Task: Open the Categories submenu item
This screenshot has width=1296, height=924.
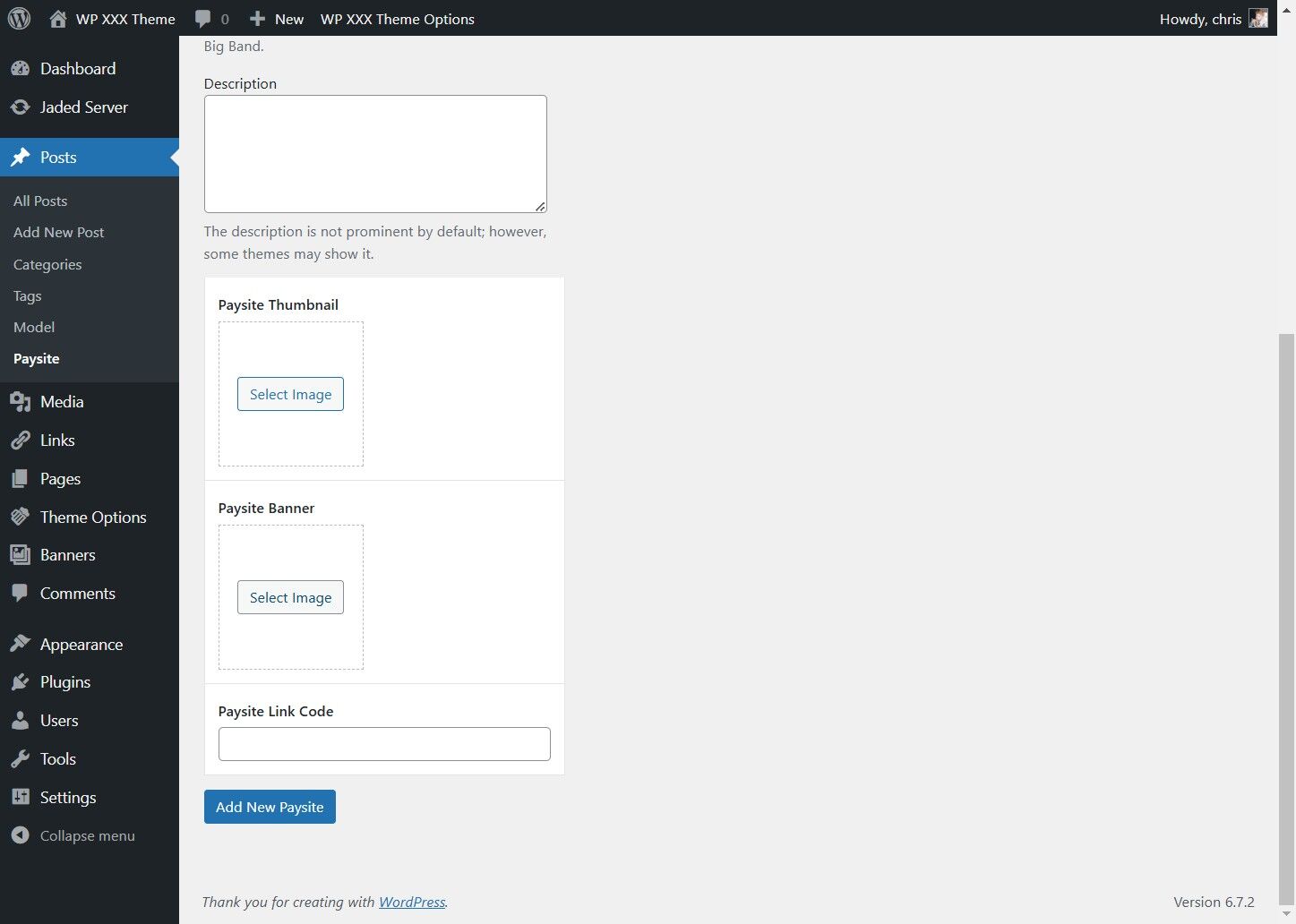Action: (x=47, y=264)
